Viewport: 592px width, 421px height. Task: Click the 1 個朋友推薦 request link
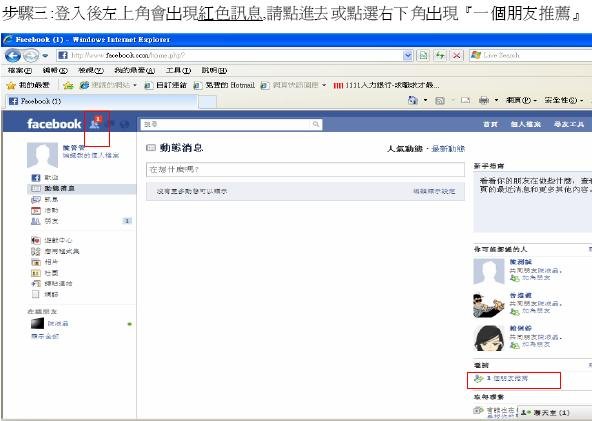507,378
